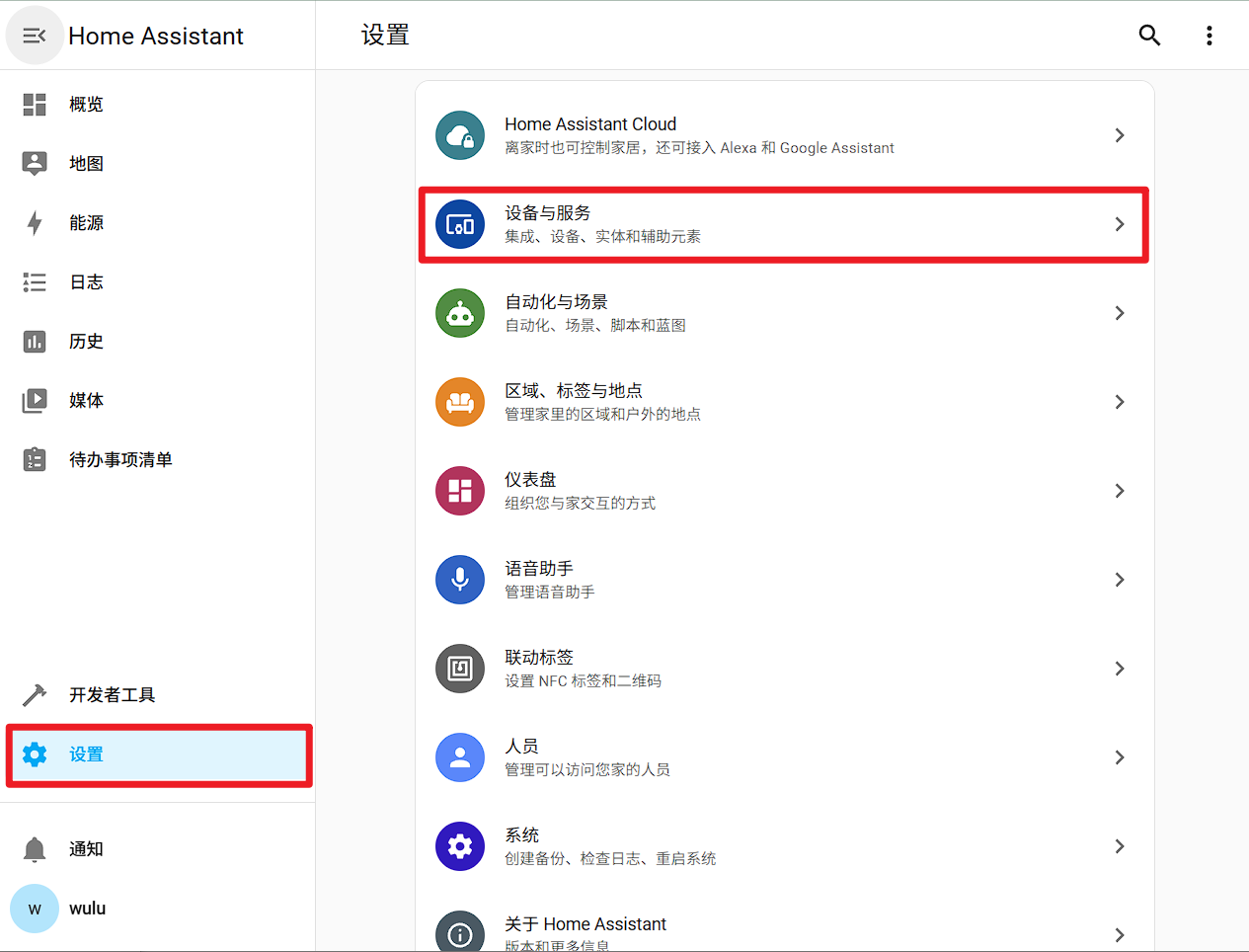Viewport: 1249px width, 952px height.
Task: Click the Devices & Services (设备与服务) icon
Action: [x=460, y=224]
